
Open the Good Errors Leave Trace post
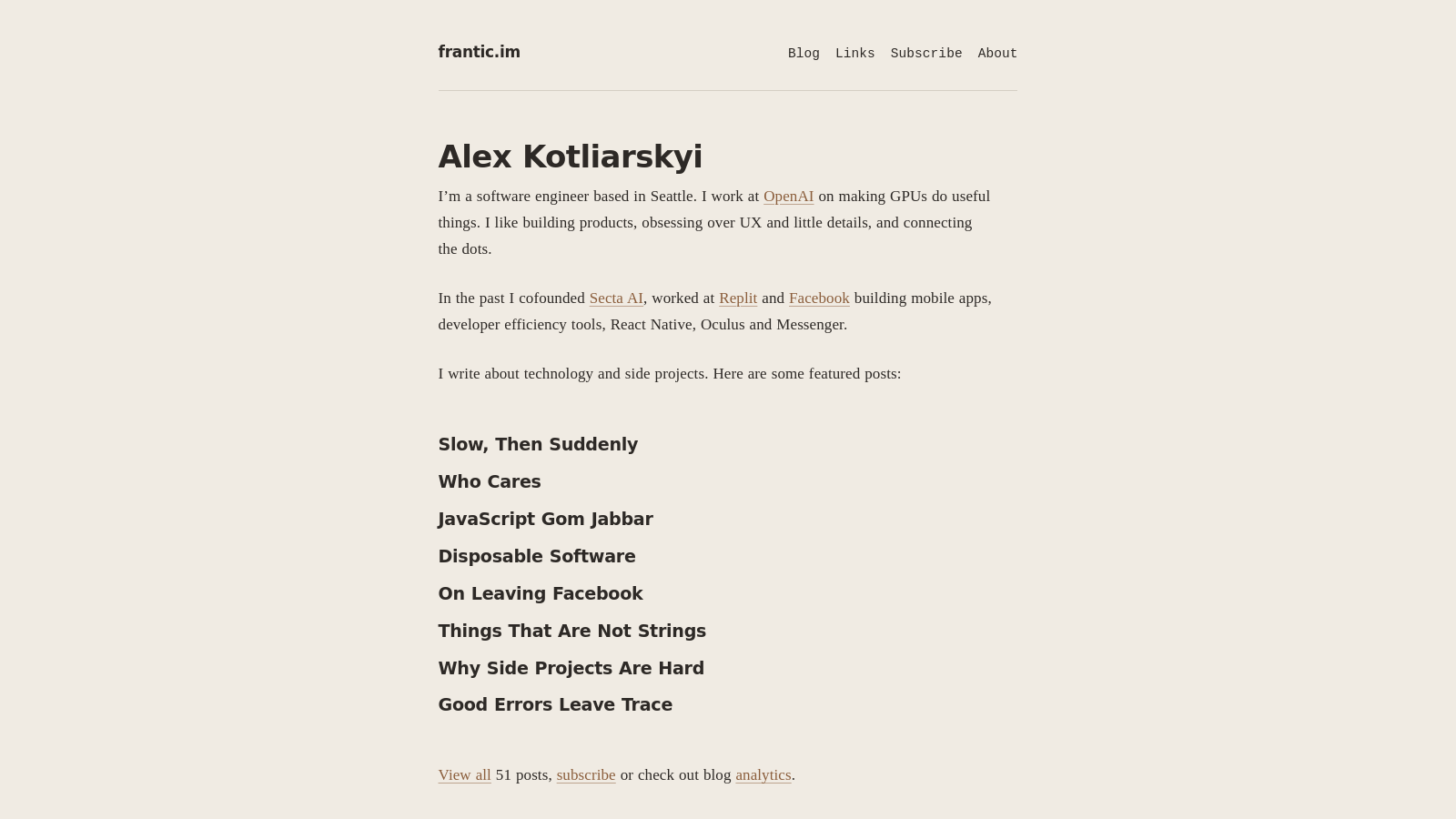pos(555,705)
